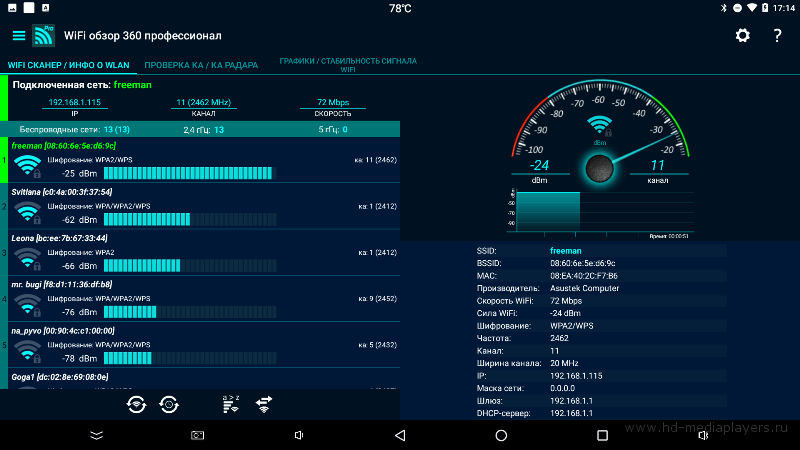Click mr. bugi [f8:d1:11:36:df:b8] network title
800x450 pixels.
[x=62, y=284]
